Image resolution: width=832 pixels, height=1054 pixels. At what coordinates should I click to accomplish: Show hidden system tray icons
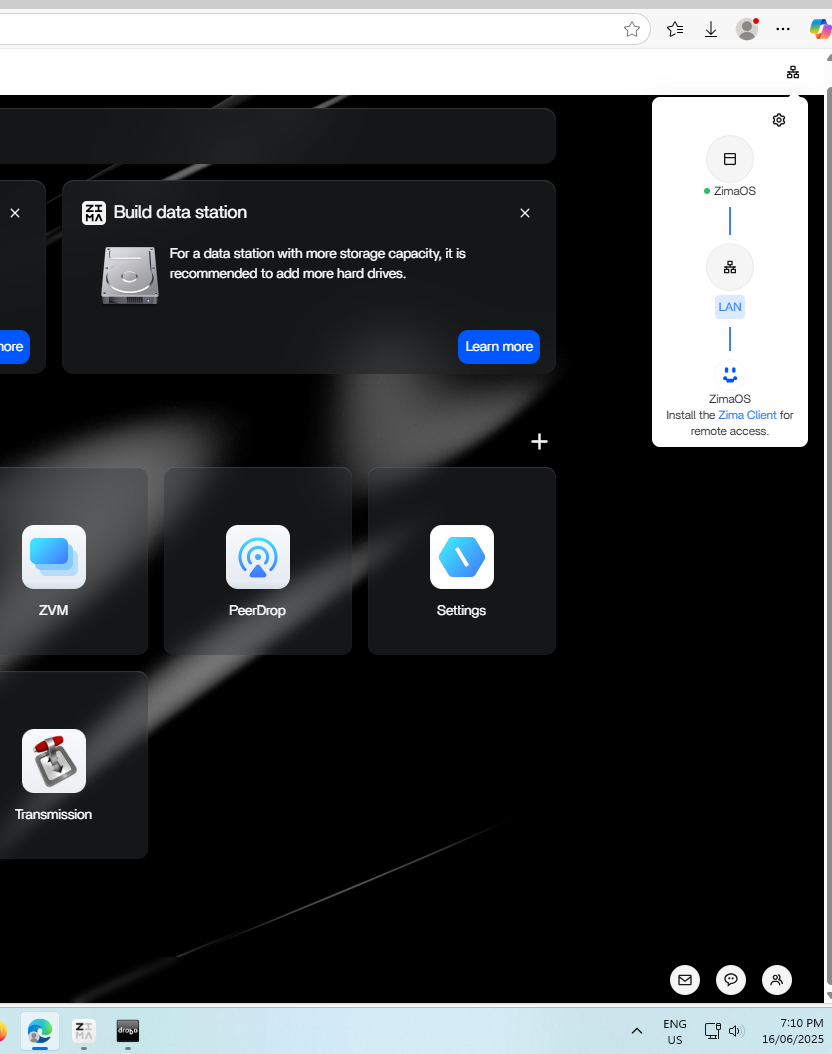click(637, 1031)
